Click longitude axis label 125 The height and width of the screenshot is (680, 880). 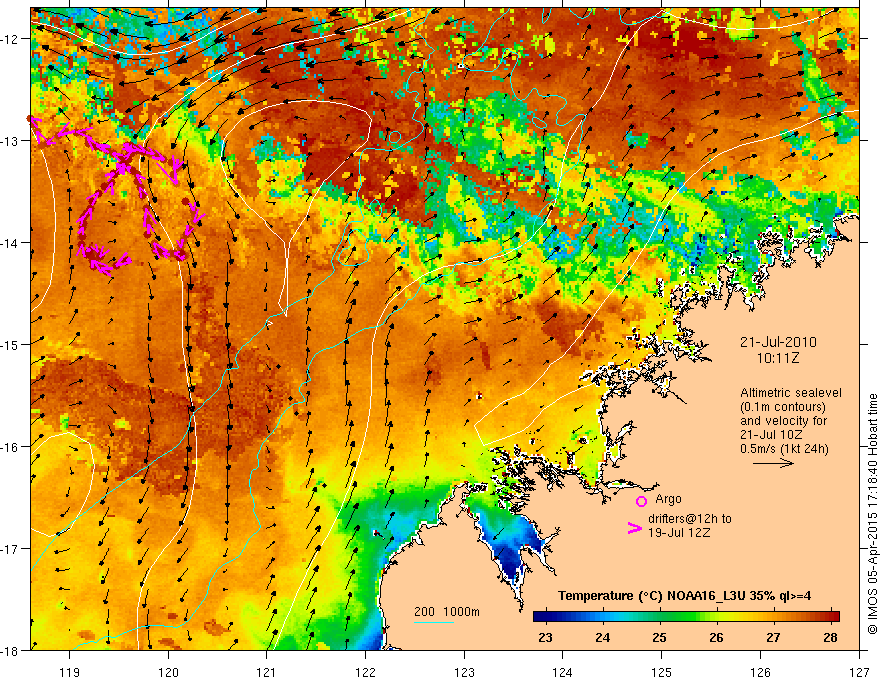tap(662, 672)
